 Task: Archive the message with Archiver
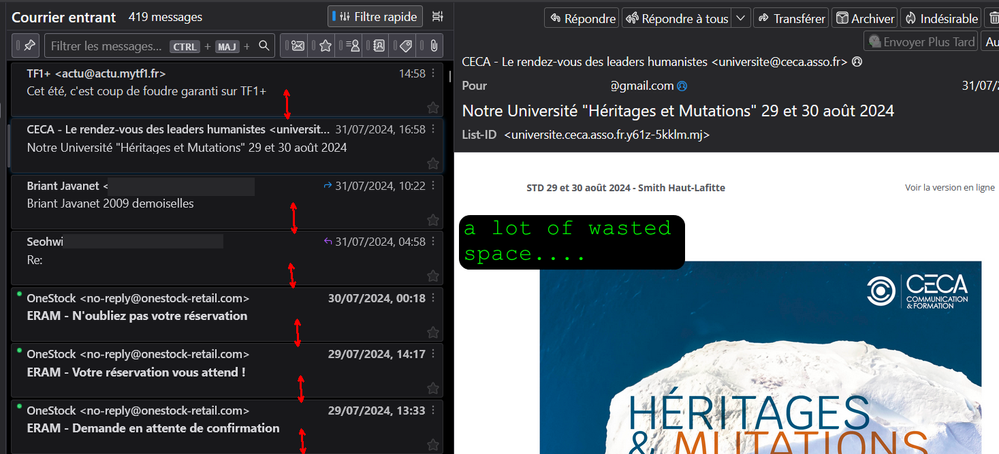coord(865,18)
